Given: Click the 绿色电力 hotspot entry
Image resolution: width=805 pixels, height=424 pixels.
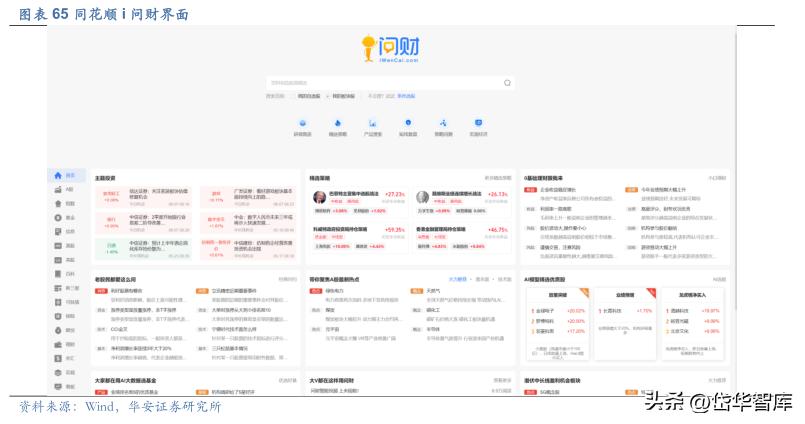Looking at the screenshot, I should click(334, 291).
